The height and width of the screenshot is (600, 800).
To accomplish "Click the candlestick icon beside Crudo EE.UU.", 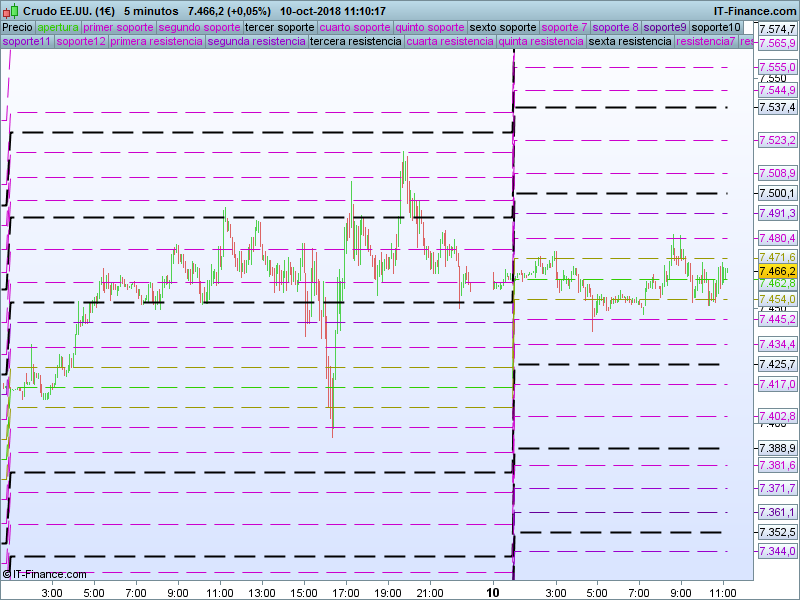I will click(11, 11).
